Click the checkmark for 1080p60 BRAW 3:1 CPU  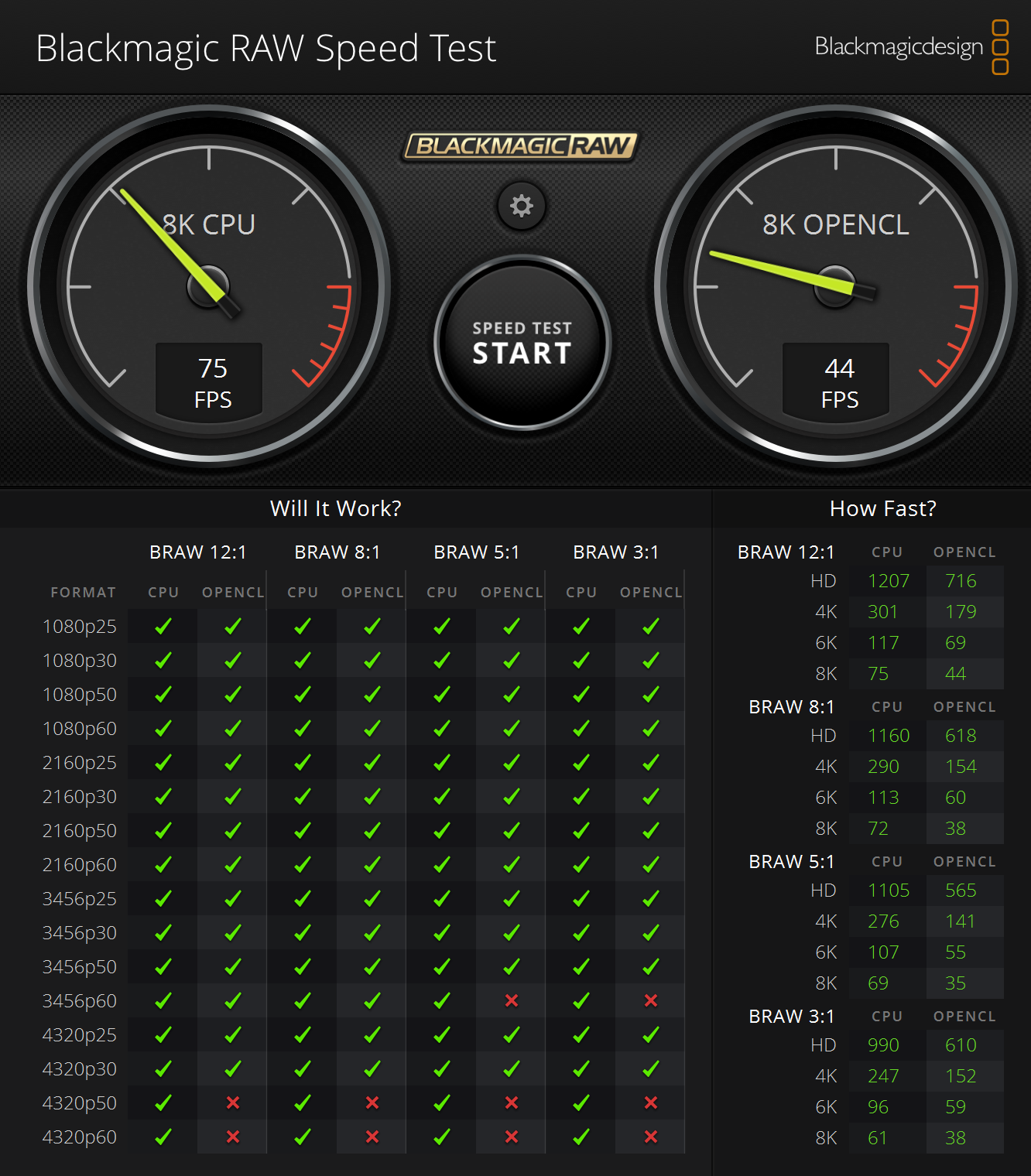click(x=581, y=728)
